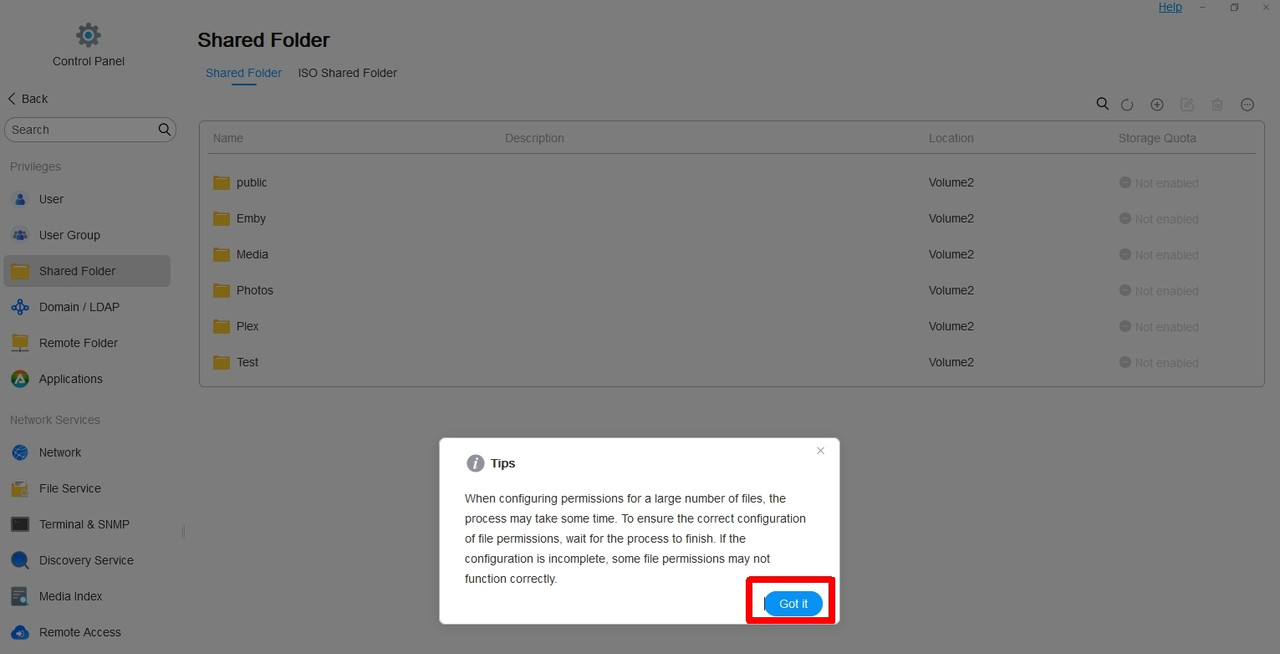
Task: Open Network settings
Action: tap(87, 452)
